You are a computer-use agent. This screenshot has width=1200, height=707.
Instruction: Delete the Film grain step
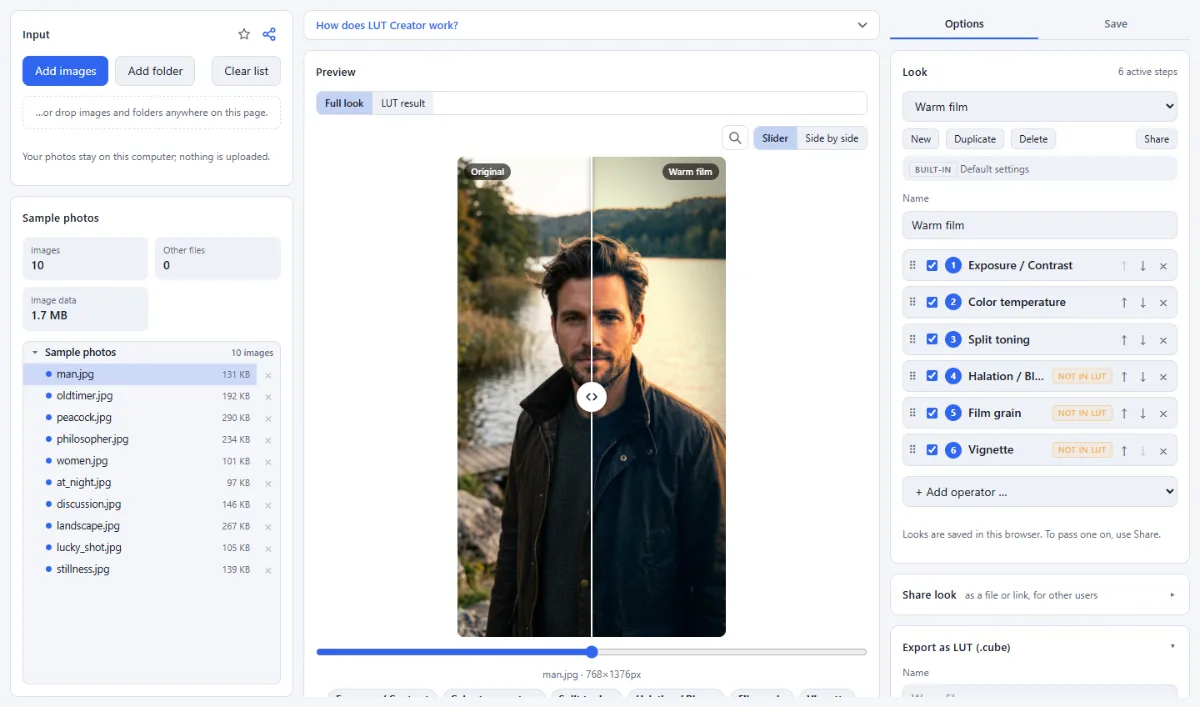pyautogui.click(x=1163, y=413)
